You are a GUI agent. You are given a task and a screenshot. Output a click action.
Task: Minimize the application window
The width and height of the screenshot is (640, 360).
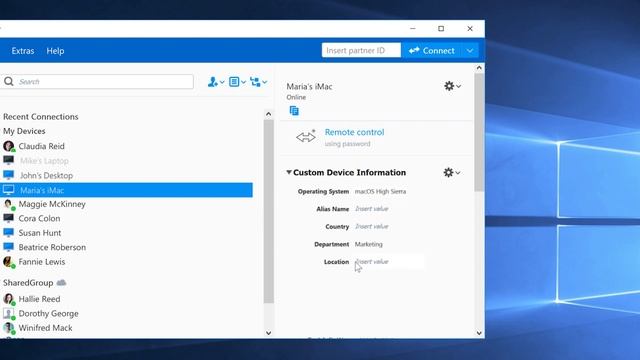tap(413, 29)
